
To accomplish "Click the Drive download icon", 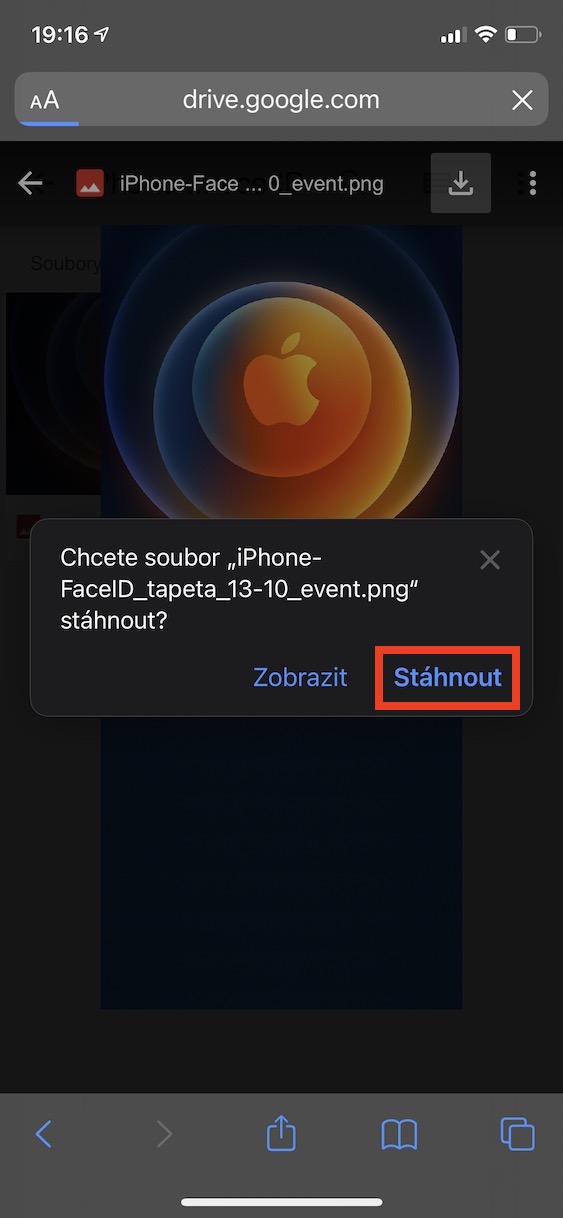I will pyautogui.click(x=461, y=183).
